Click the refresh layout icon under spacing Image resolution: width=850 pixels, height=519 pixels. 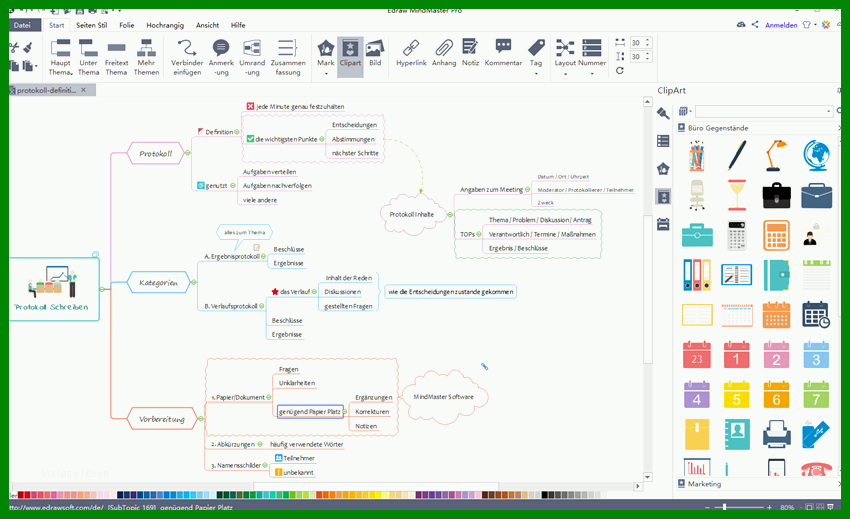(x=620, y=71)
